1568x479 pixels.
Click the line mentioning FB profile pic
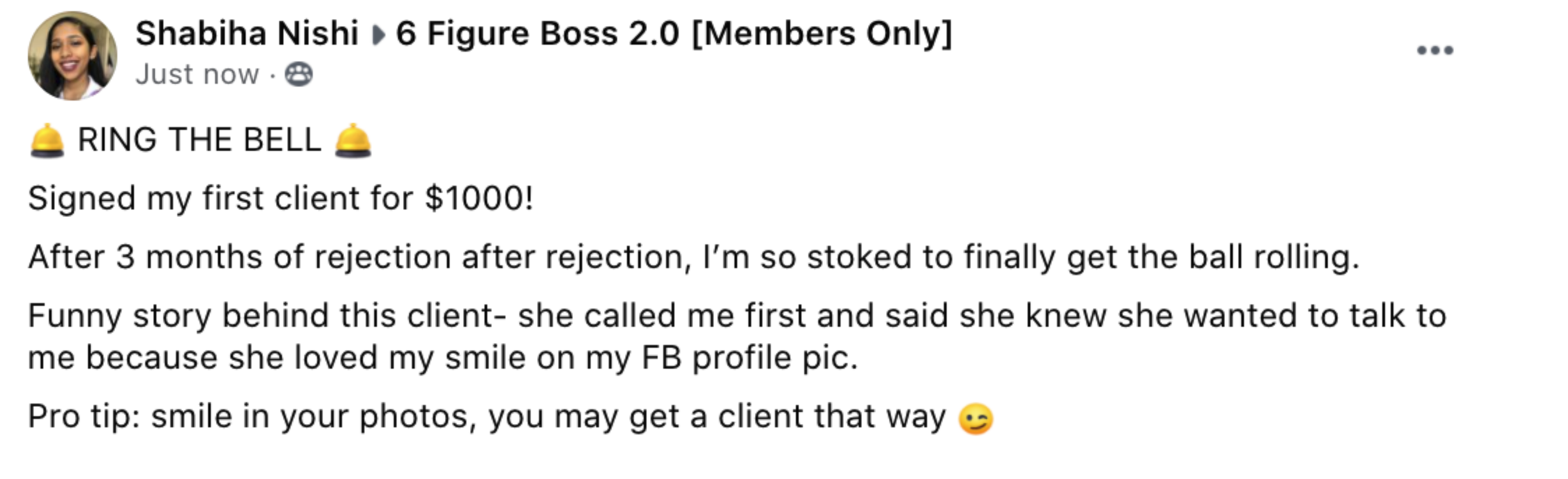pos(443,358)
